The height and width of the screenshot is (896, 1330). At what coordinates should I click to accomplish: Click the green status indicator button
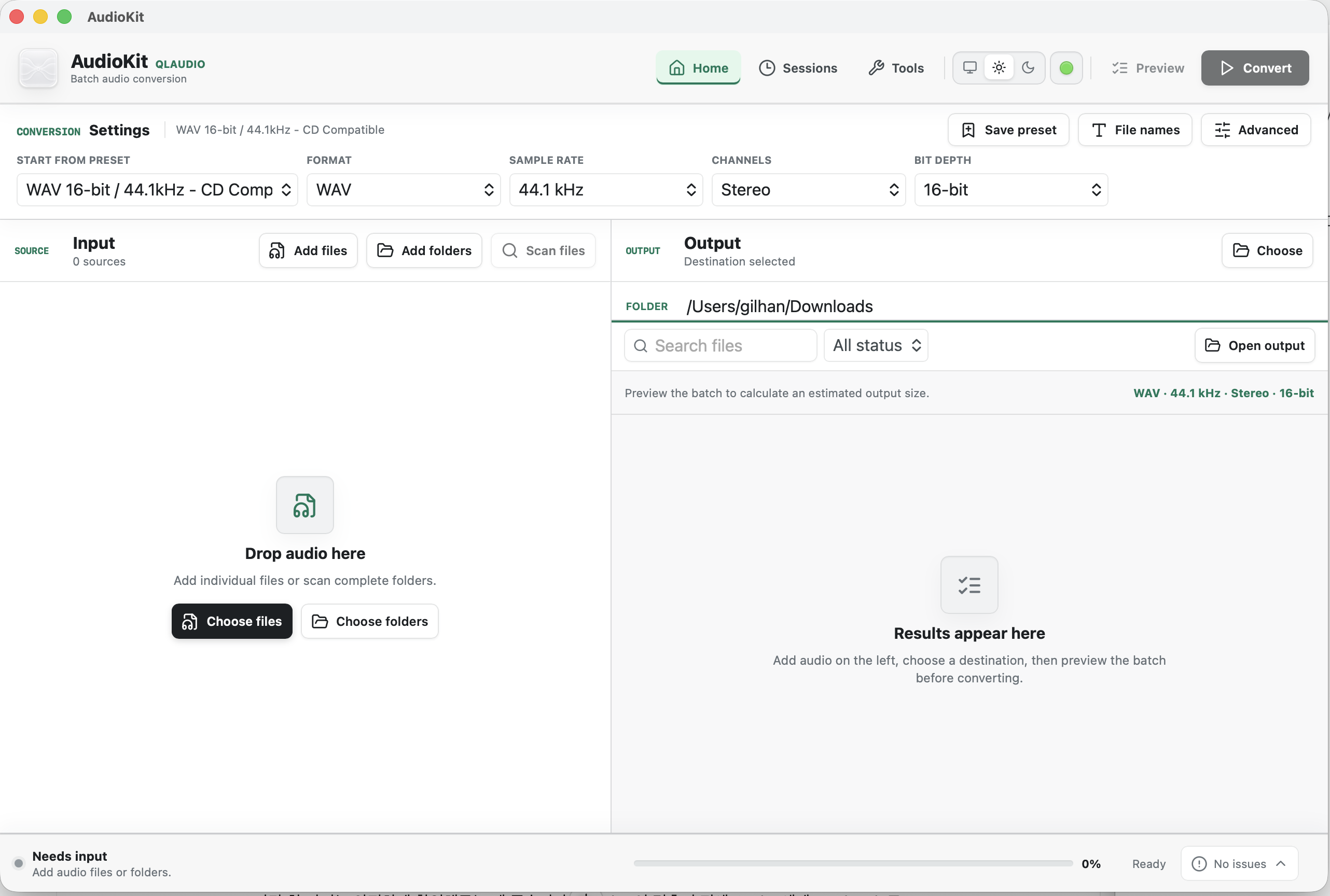click(x=1066, y=68)
